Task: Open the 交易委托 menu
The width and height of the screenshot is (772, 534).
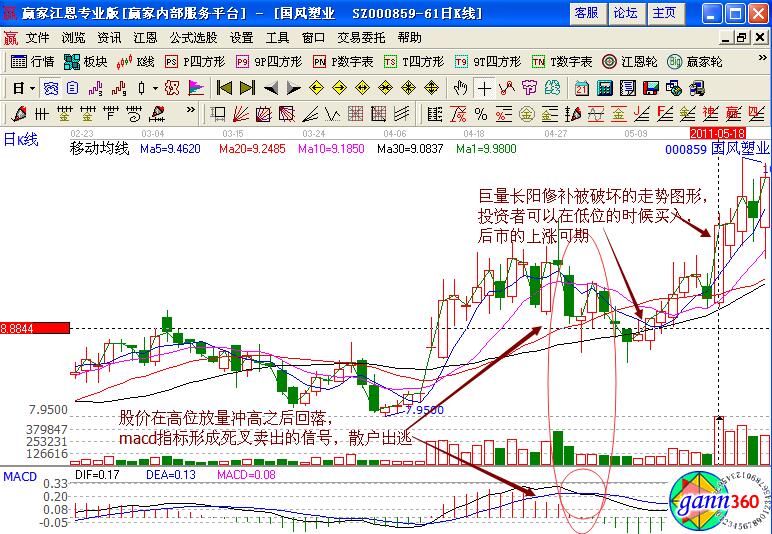Action: click(x=363, y=37)
